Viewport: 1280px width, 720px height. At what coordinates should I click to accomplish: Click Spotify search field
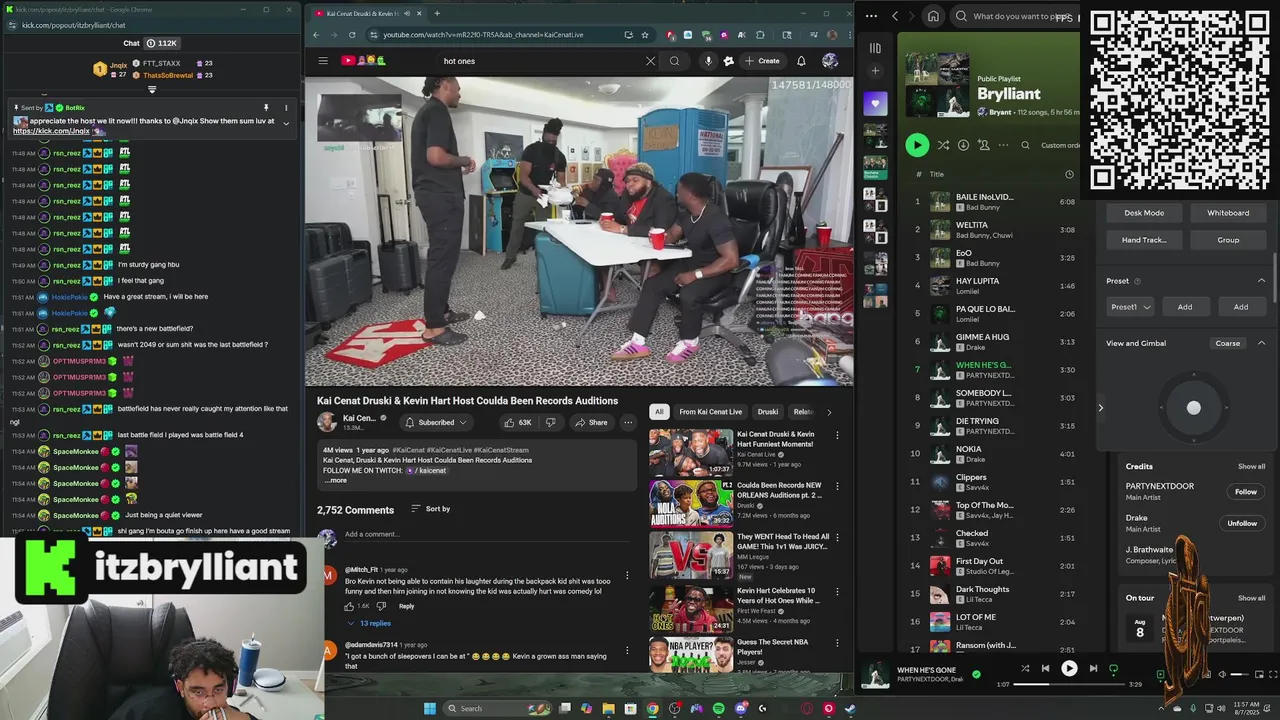coord(1013,16)
